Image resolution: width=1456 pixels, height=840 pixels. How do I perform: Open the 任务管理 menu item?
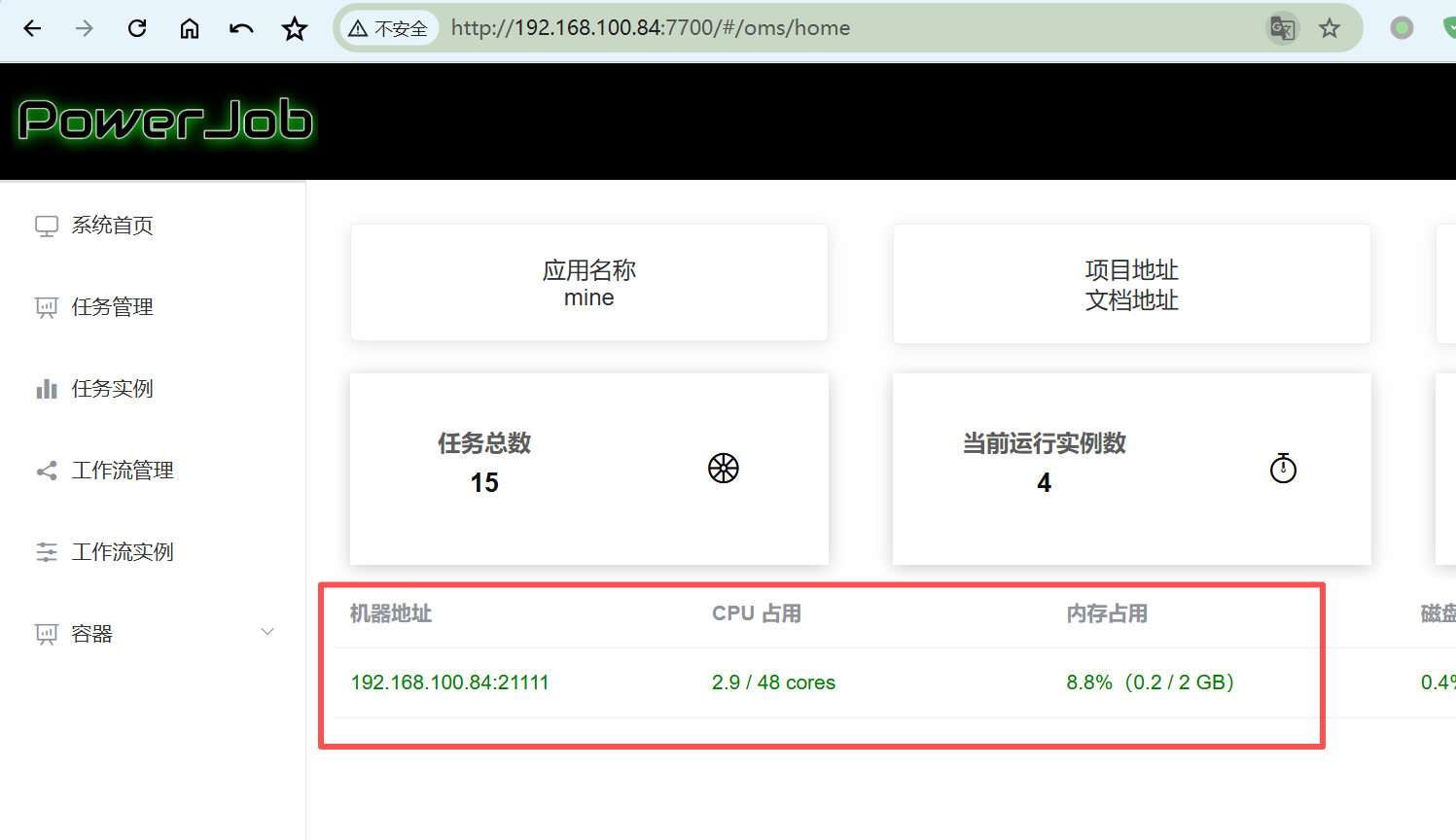click(x=113, y=307)
